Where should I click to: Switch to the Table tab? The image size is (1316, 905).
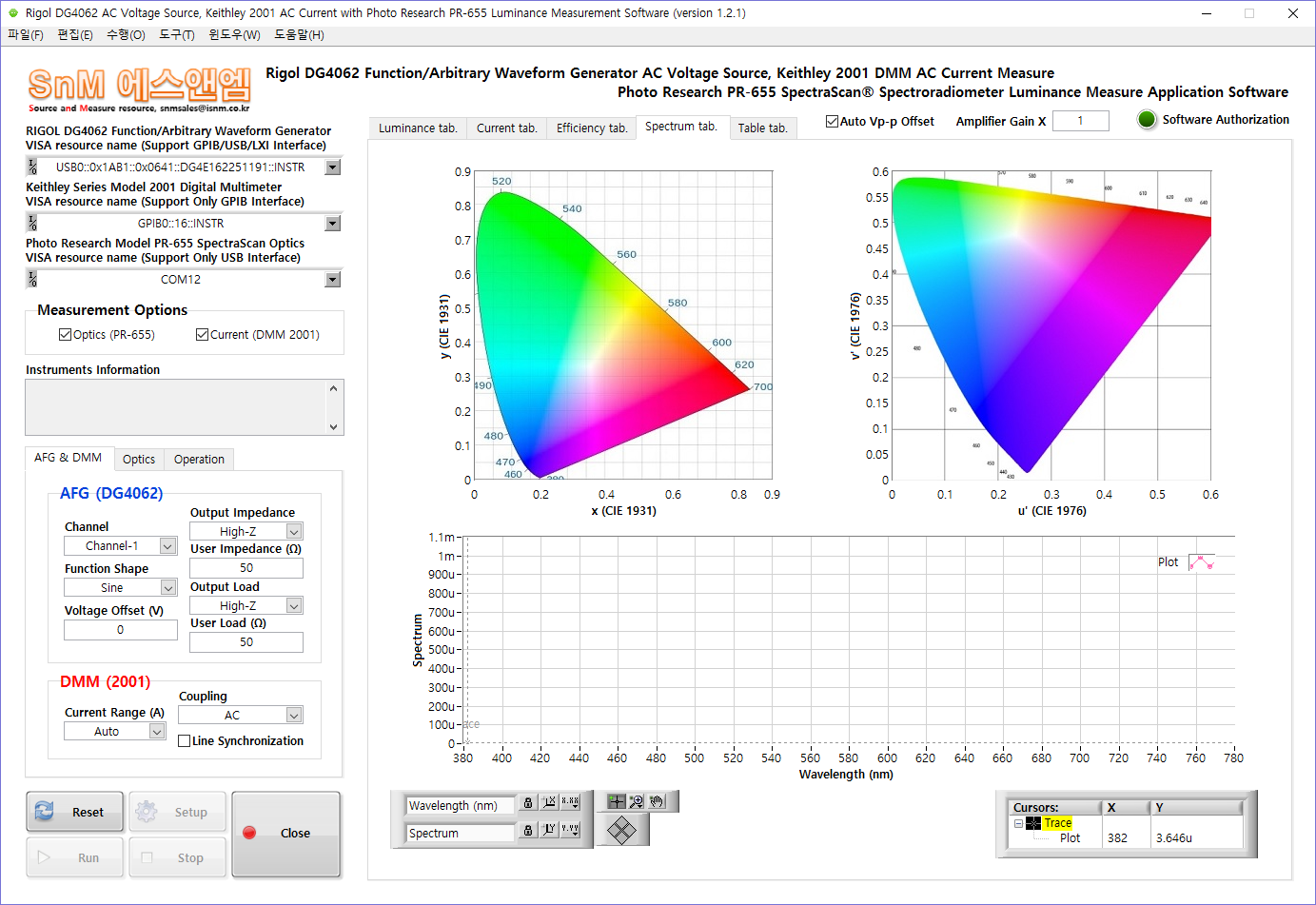(x=763, y=128)
